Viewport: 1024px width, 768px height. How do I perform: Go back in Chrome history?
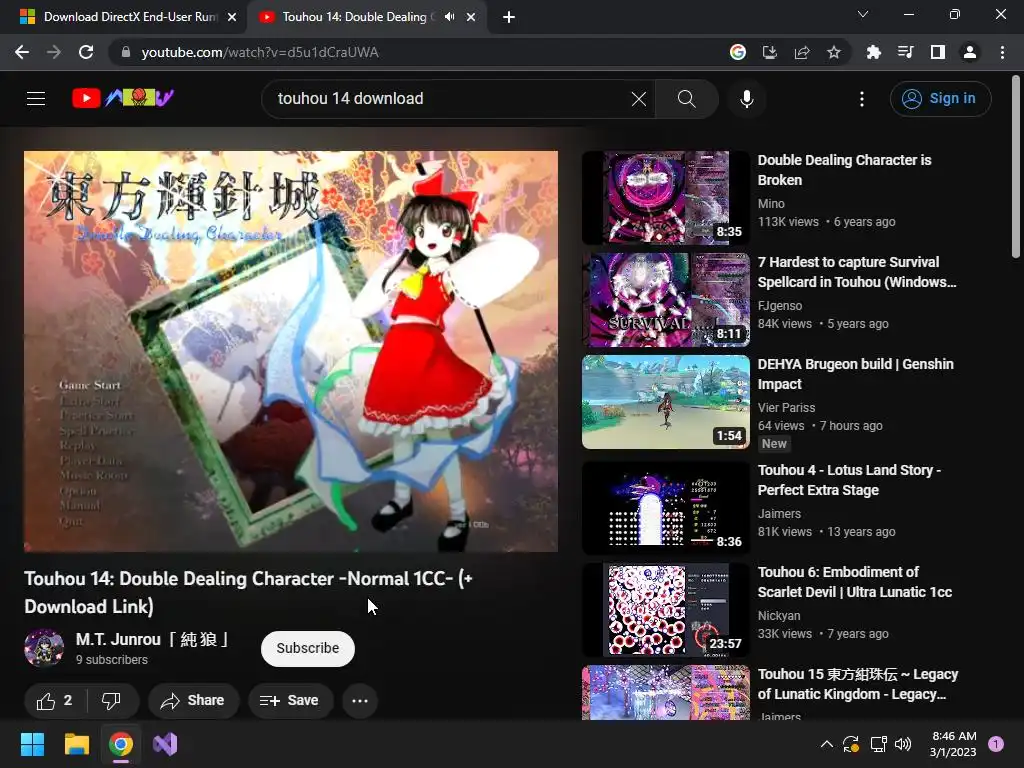click(x=22, y=52)
